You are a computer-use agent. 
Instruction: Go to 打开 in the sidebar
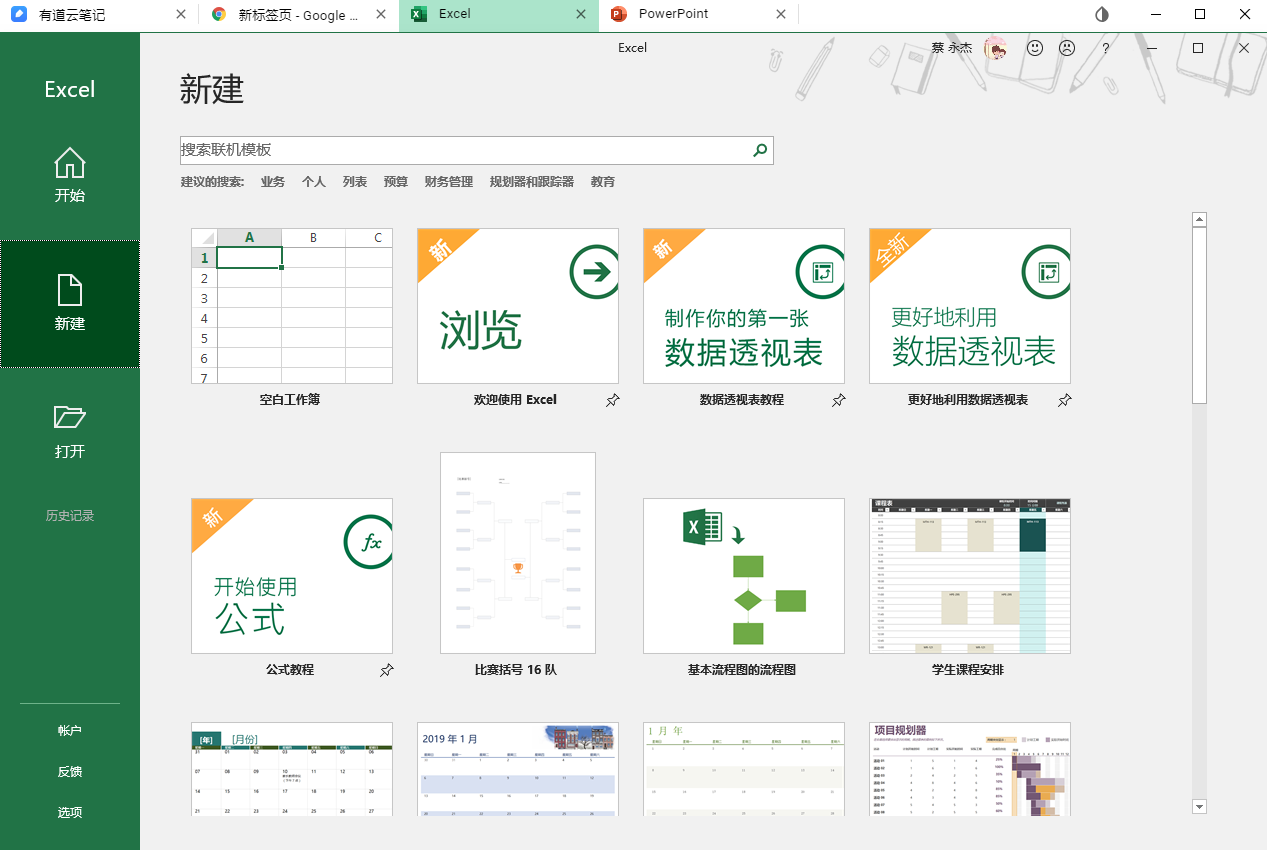(70, 432)
